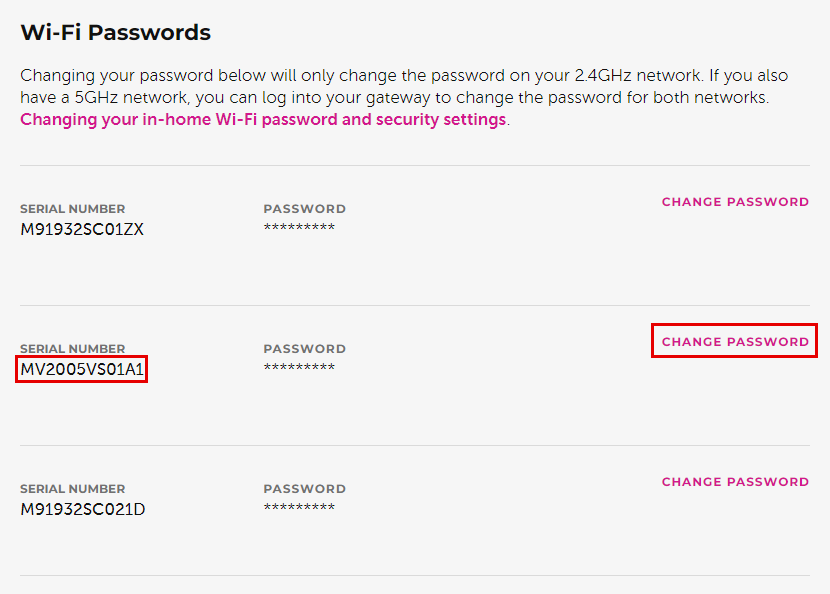830x594 pixels.
Task: Click the PASSWORD label in last row
Action: [304, 488]
